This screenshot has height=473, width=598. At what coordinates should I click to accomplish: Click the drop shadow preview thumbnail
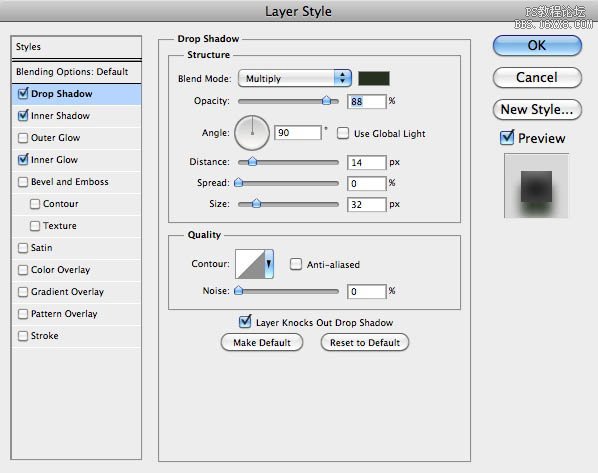(x=536, y=186)
